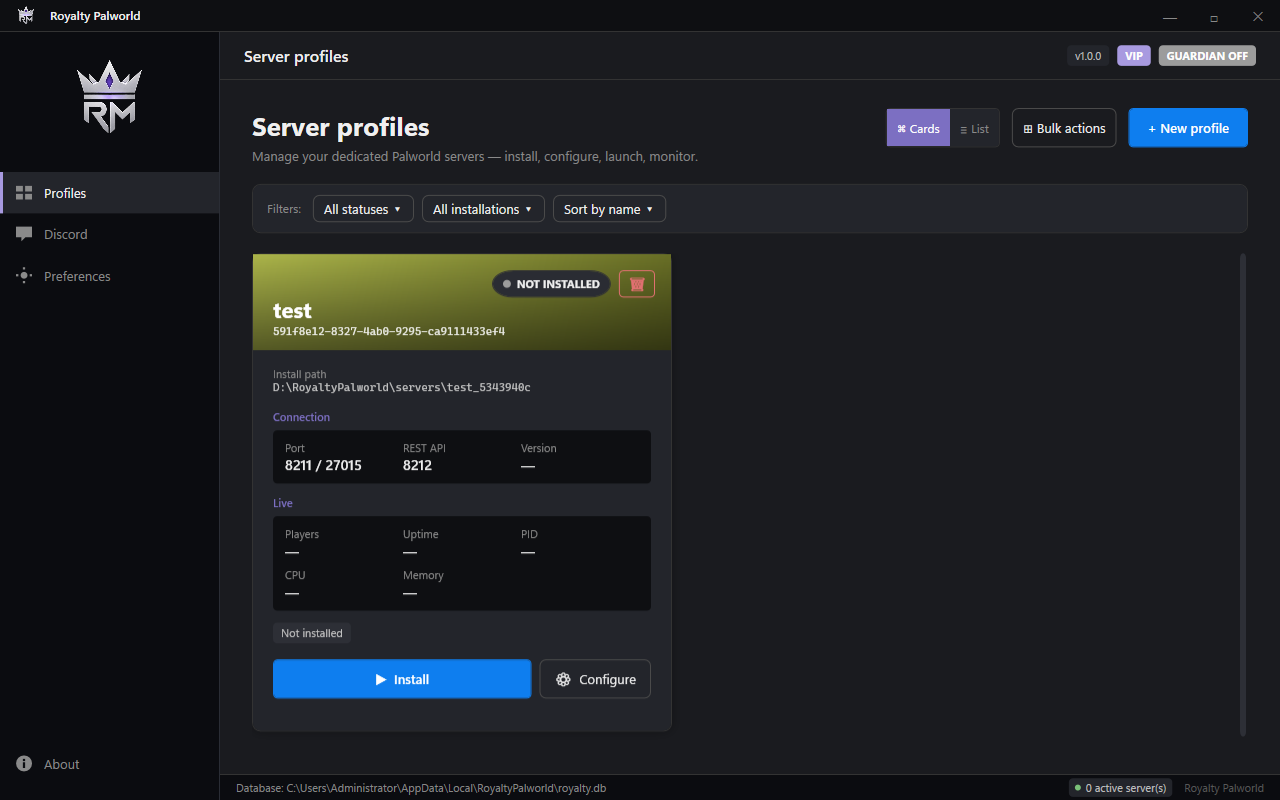1280x800 pixels.
Task: Click the Live section label
Action: 283,503
